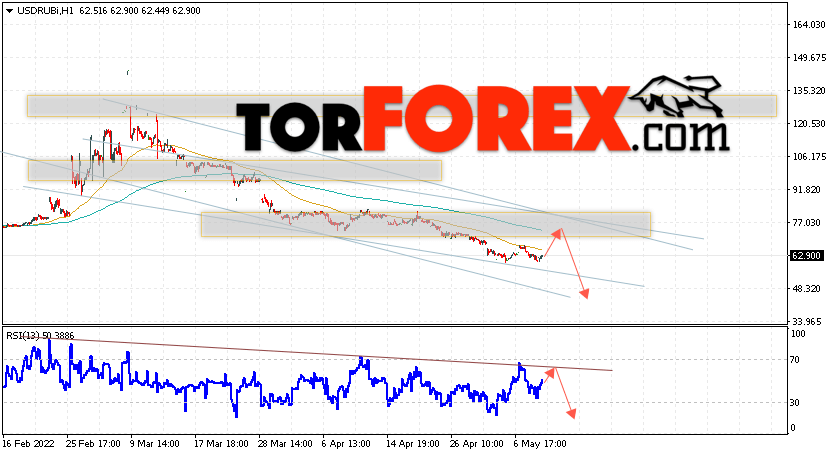Screen dimensions: 828x455
Task: Select the 33.965 price axis value
Action: tap(809, 321)
